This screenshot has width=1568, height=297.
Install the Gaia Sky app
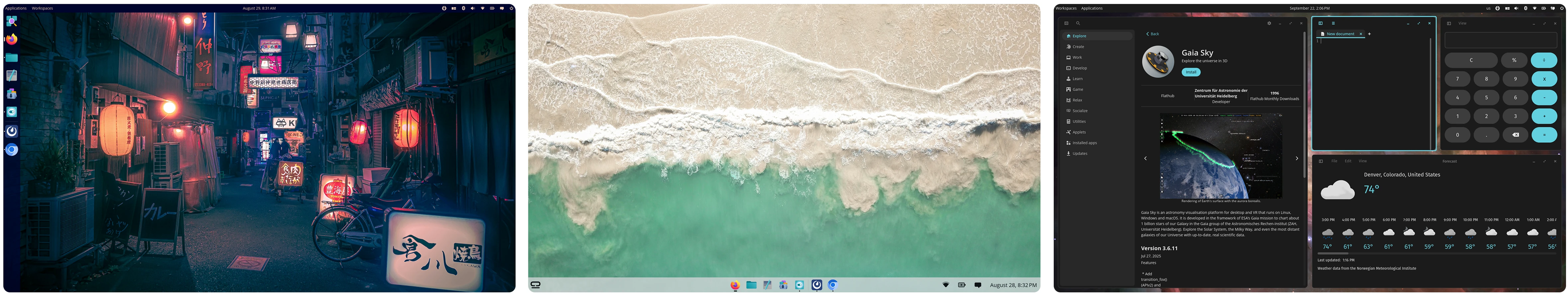[1191, 72]
